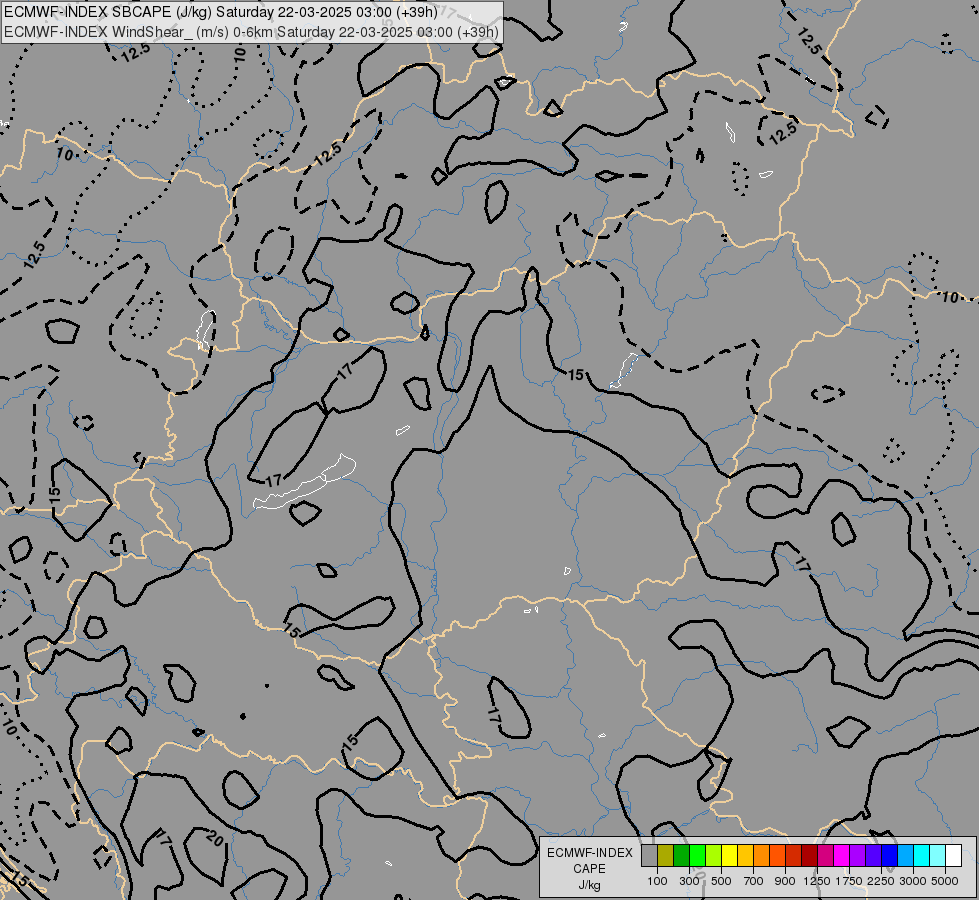Click the word CAPE in the legend
This screenshot has height=900, width=979.
tap(589, 869)
